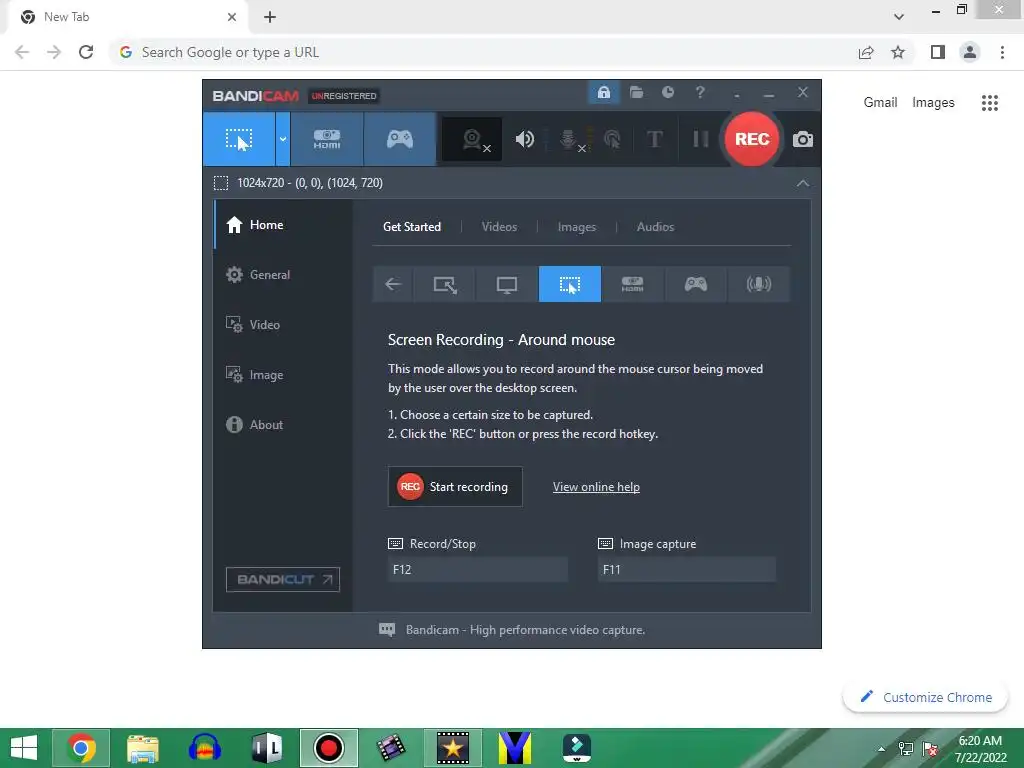Select game recording mode in the mode selector row
The height and width of the screenshot is (768, 1024).
[x=696, y=284]
